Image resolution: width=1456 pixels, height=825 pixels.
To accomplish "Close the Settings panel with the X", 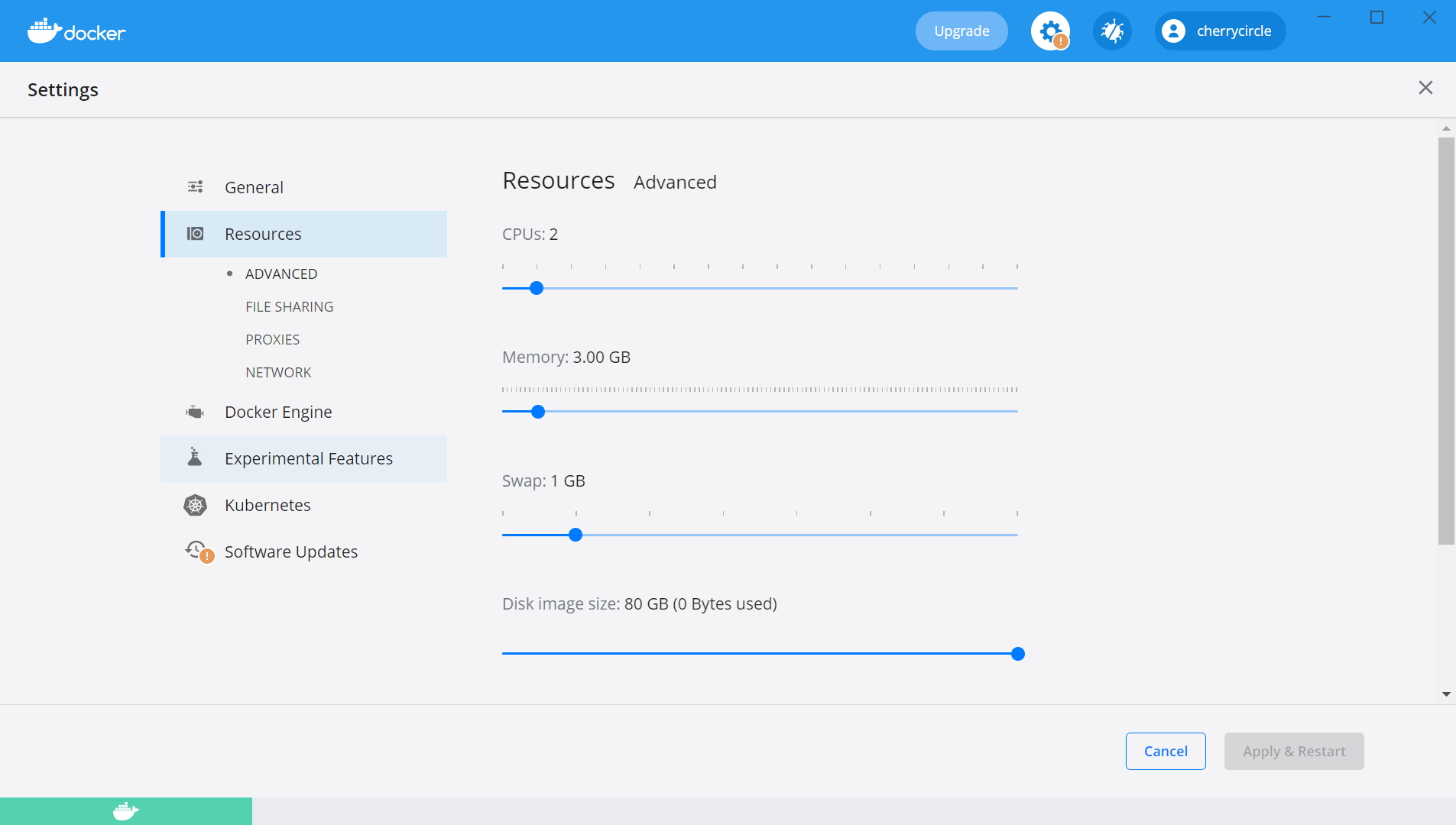I will coord(1425,88).
